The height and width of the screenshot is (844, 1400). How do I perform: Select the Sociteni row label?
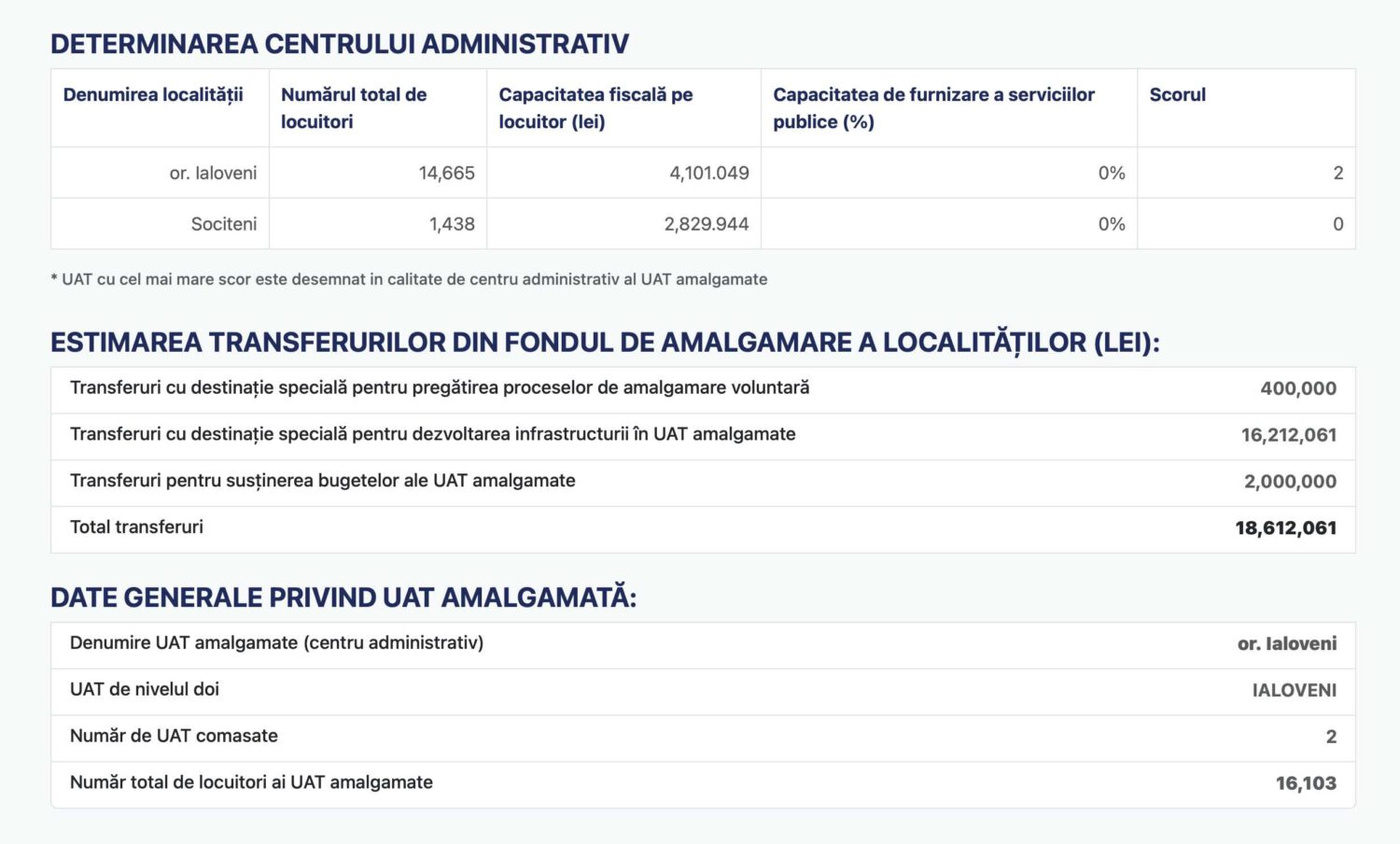222,223
